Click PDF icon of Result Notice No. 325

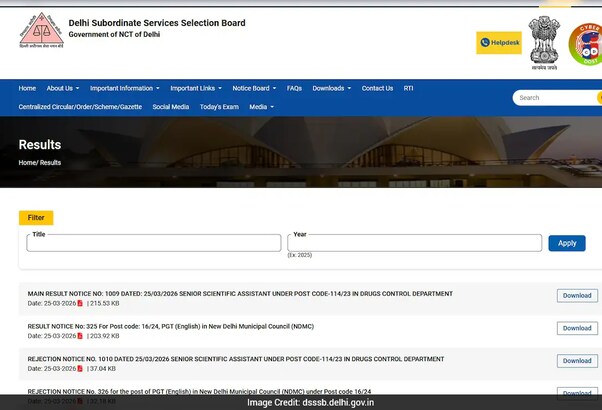(80, 336)
